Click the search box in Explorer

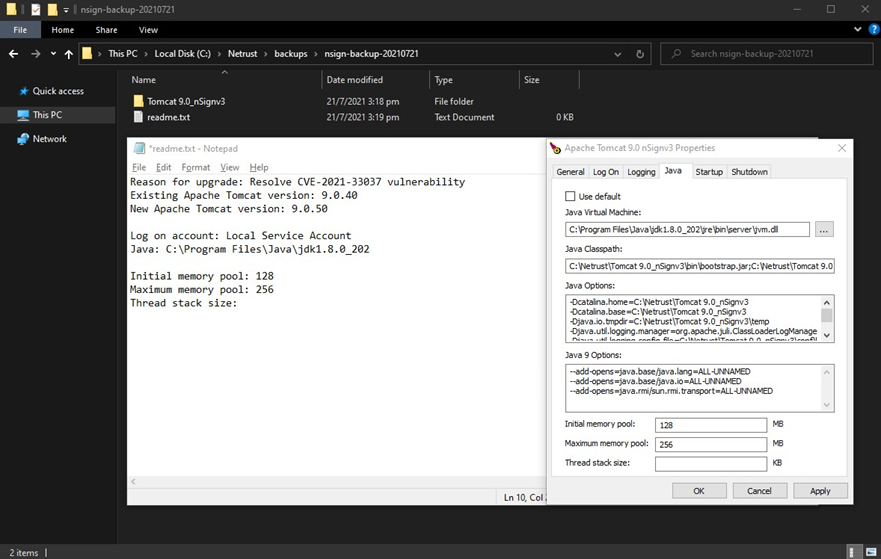[766, 54]
